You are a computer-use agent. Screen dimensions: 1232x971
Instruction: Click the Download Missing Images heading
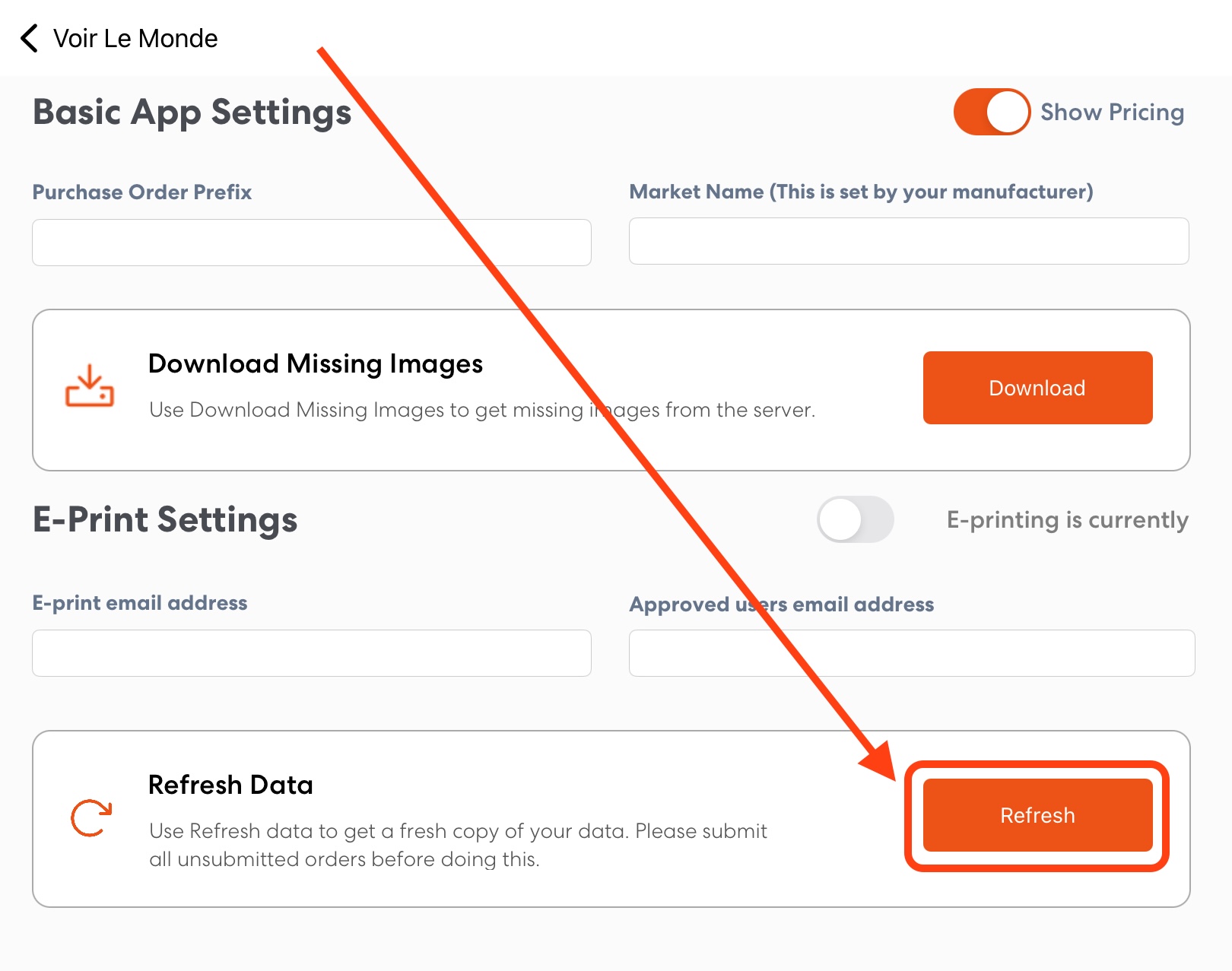[316, 364]
